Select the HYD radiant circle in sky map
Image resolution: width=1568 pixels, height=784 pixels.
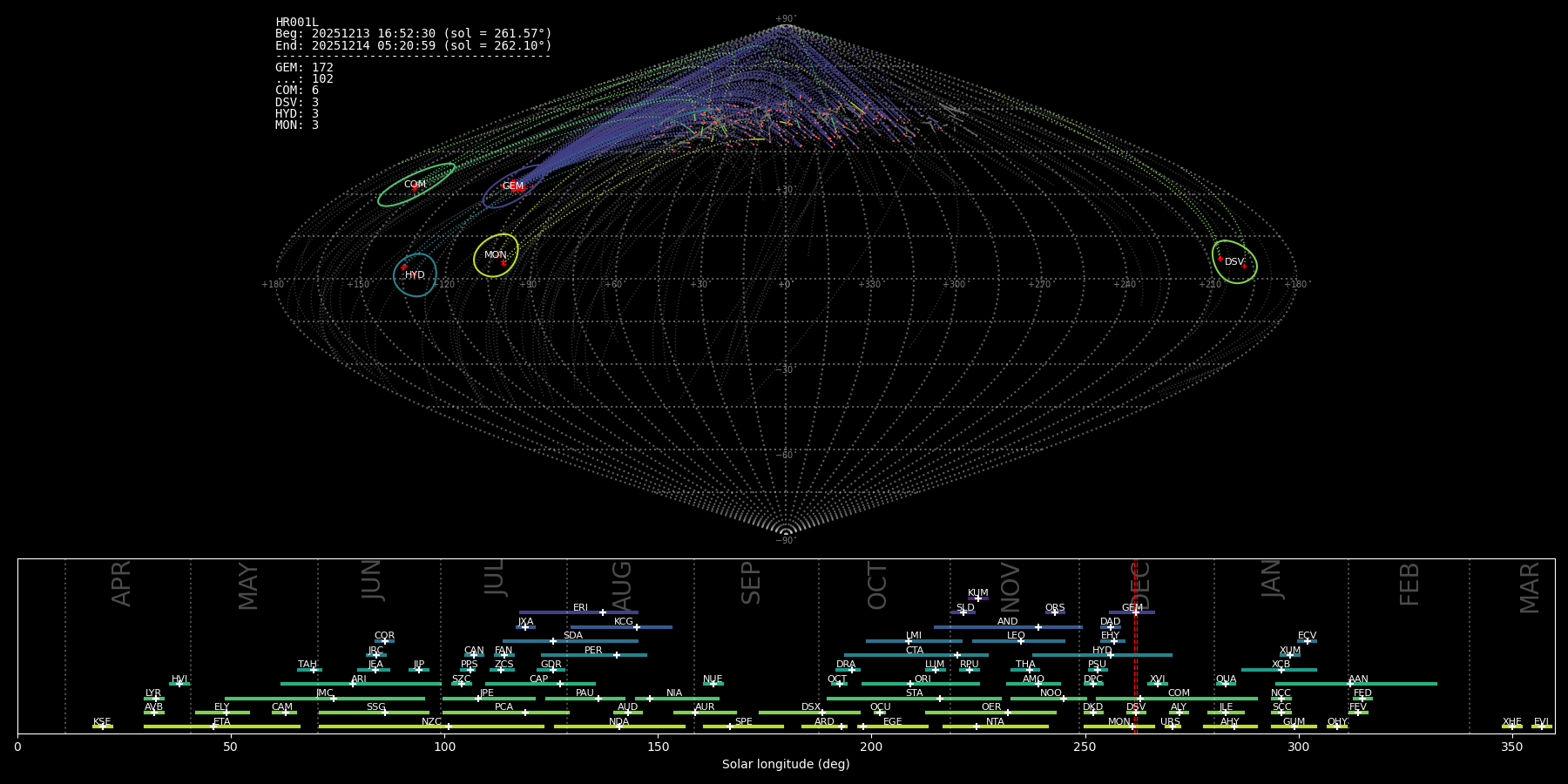(415, 275)
